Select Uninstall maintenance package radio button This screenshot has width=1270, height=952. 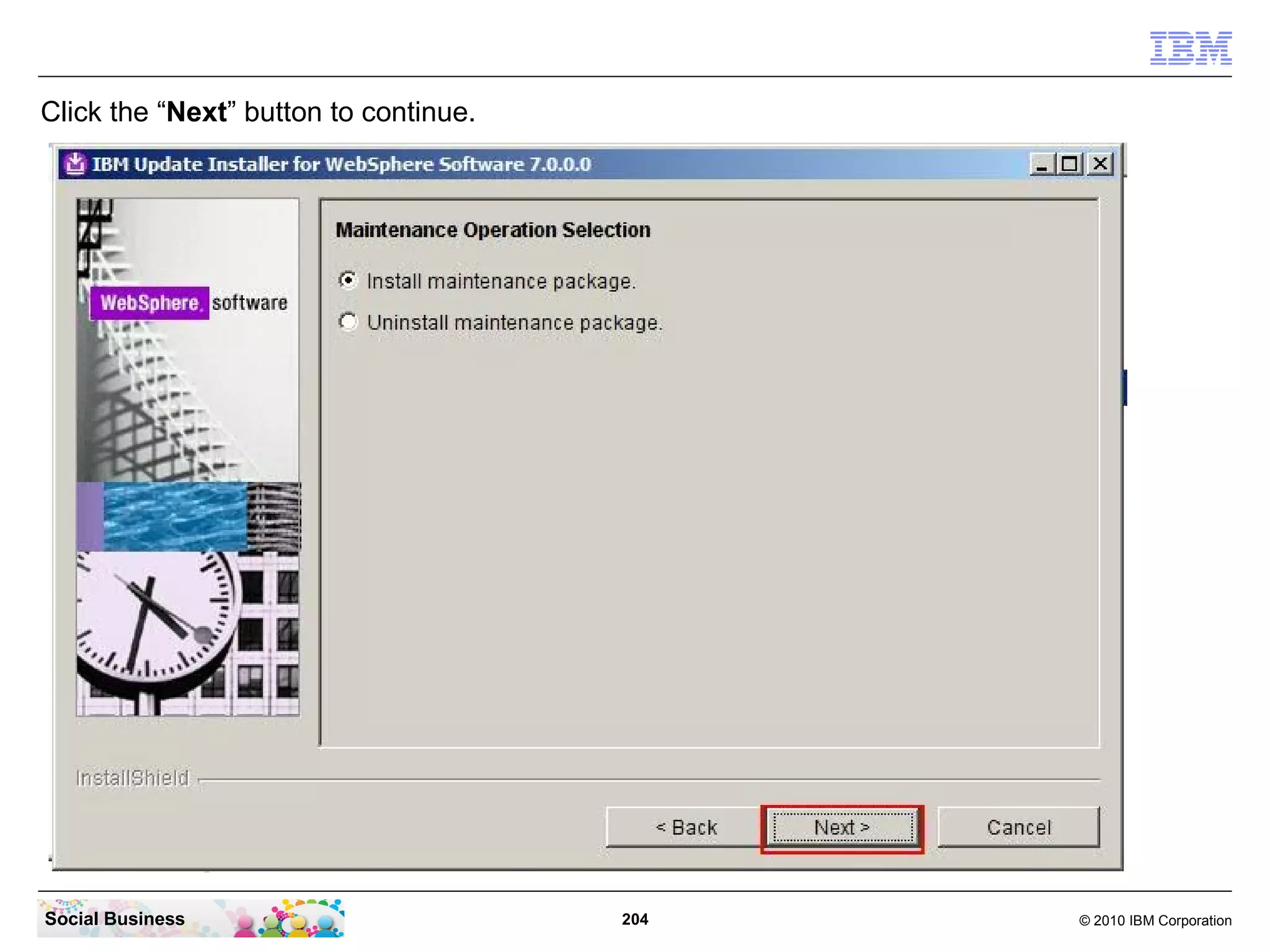pos(349,322)
